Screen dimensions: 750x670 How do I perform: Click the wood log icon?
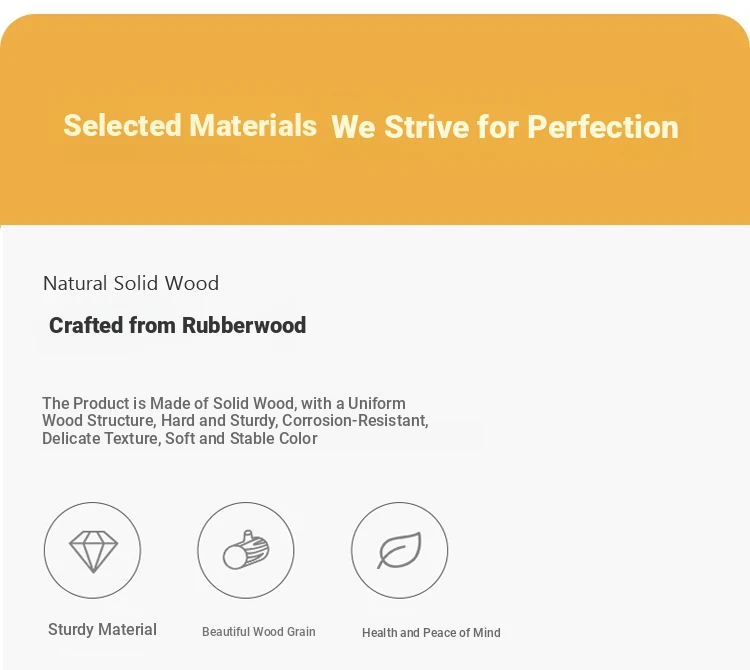246,550
